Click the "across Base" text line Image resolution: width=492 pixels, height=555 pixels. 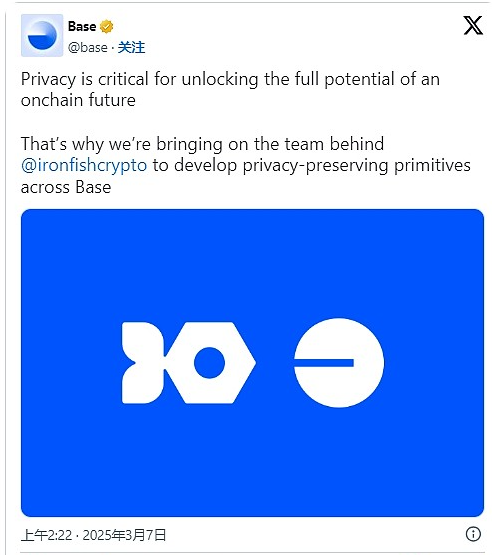click(66, 187)
